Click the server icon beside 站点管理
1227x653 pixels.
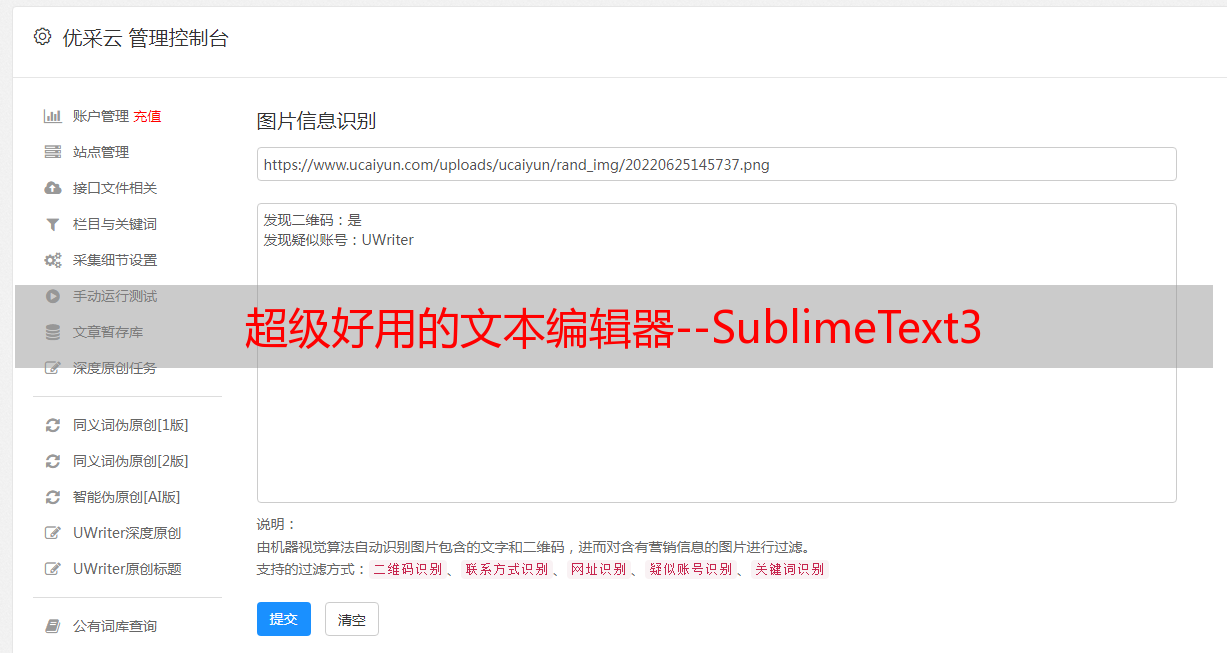coord(53,152)
